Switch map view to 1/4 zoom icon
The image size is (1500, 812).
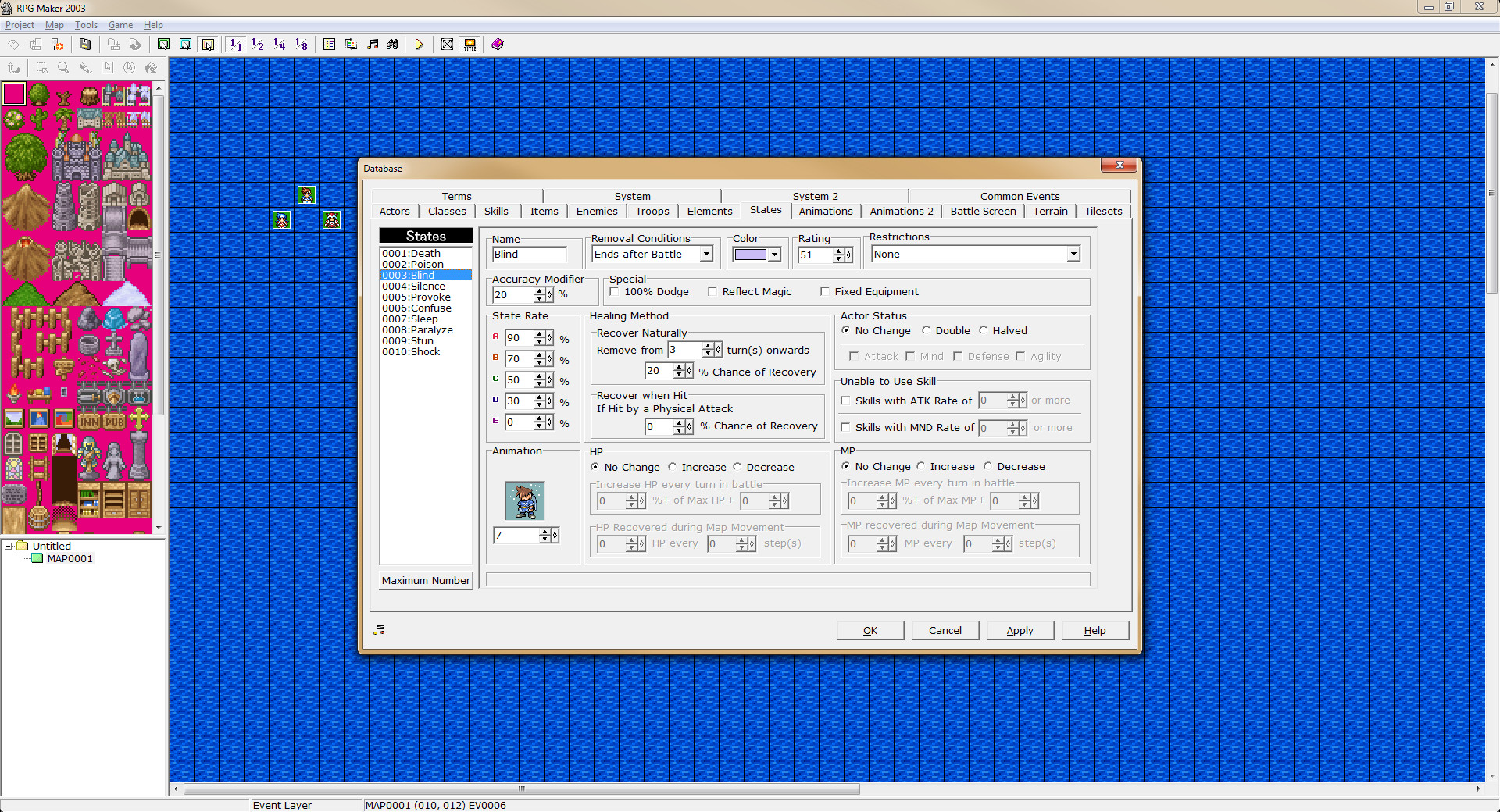tap(280, 45)
